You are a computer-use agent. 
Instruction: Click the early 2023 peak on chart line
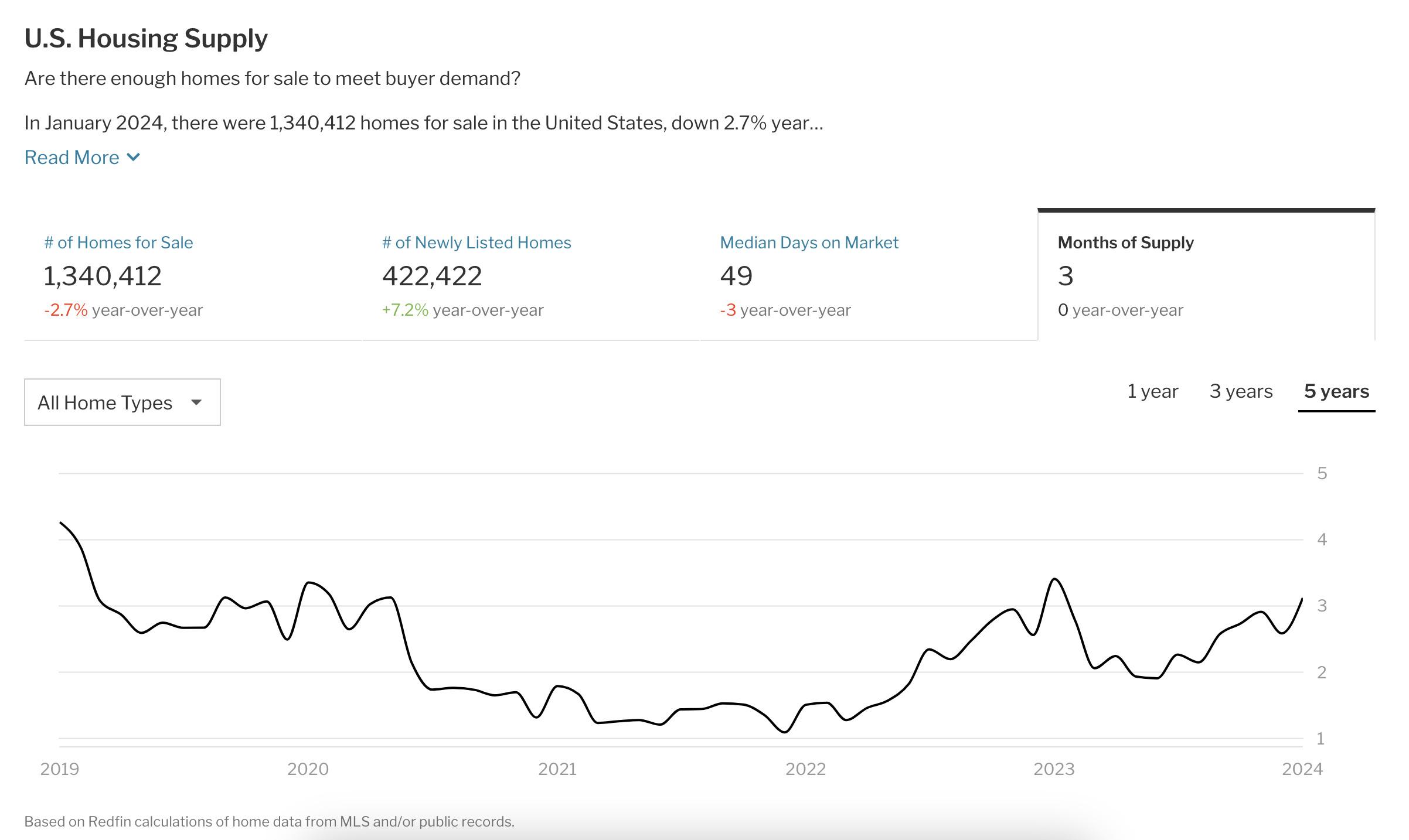click(x=1055, y=579)
